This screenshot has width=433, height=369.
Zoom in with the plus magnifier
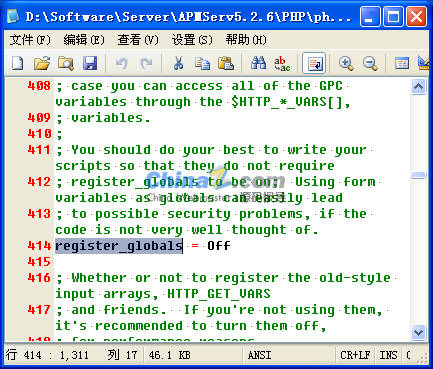(x=346, y=63)
